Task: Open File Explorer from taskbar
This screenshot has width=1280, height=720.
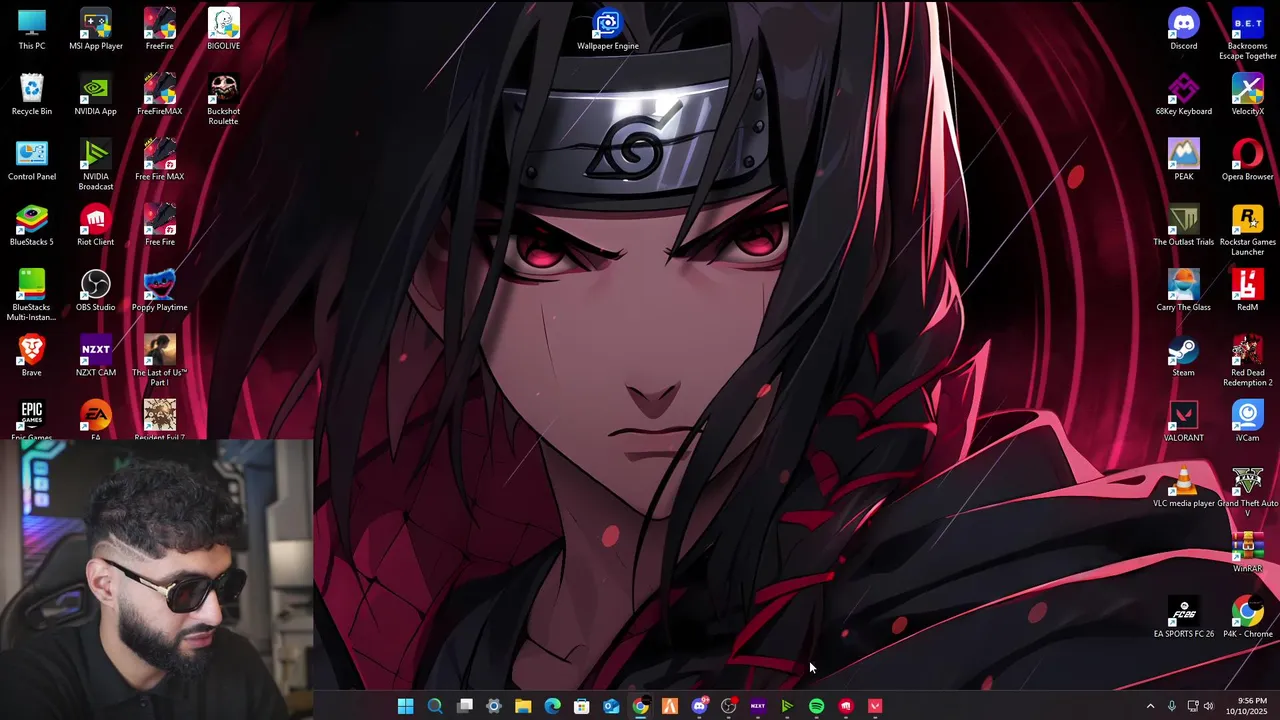Action: (x=523, y=706)
